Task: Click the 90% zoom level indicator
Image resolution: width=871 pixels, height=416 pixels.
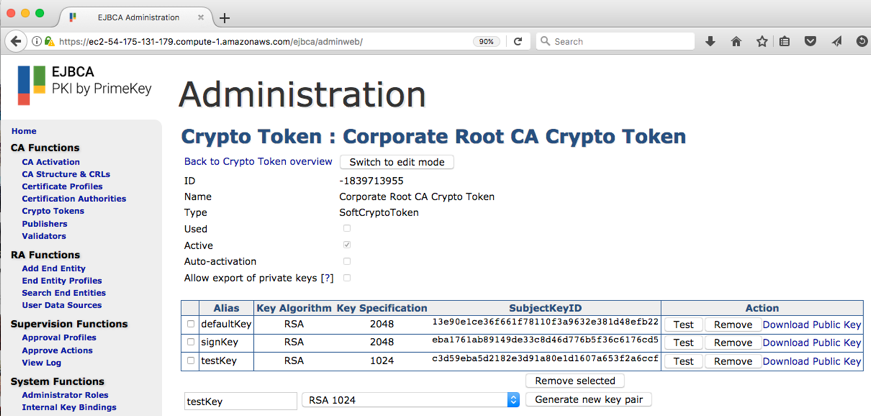Action: pos(486,41)
